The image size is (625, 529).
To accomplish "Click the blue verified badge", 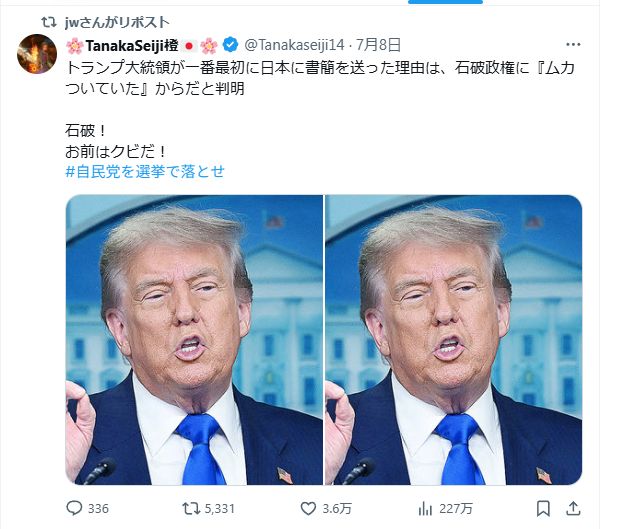I will (x=230, y=45).
